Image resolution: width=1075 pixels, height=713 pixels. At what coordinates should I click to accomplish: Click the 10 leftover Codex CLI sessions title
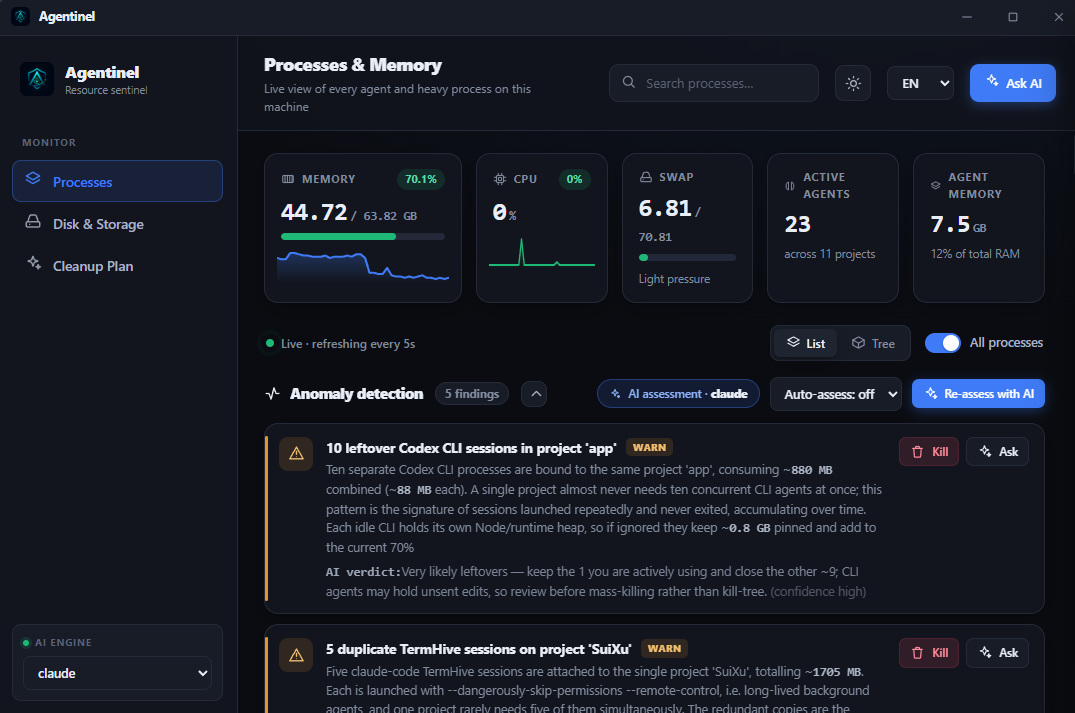coord(471,448)
